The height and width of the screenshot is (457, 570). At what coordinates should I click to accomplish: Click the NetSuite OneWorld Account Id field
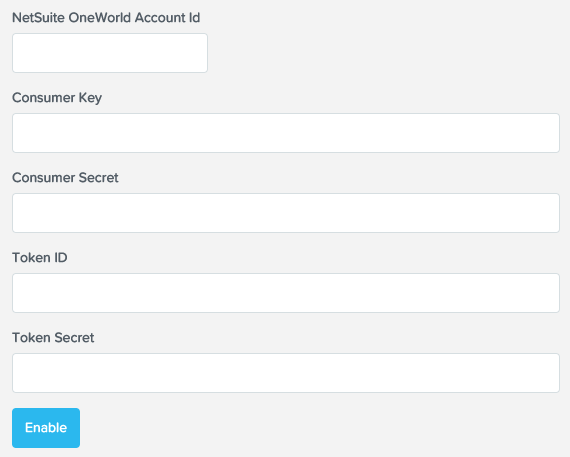pyautogui.click(x=110, y=53)
